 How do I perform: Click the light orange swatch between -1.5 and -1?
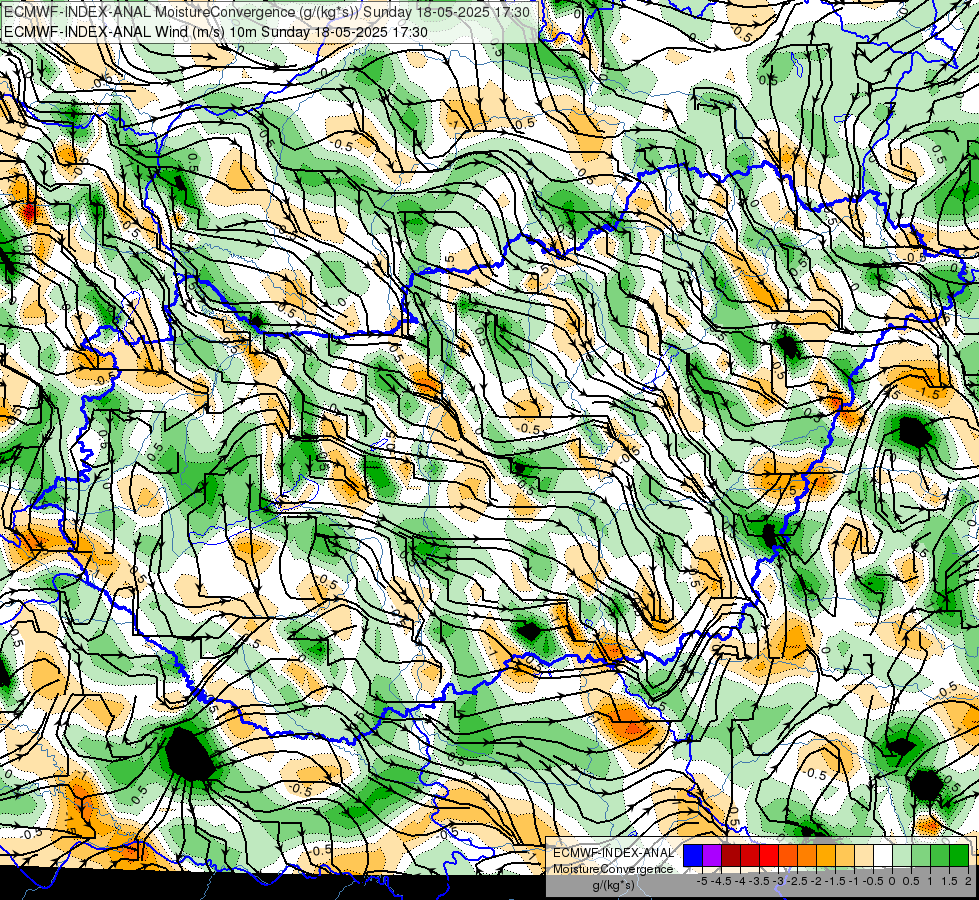[845, 856]
